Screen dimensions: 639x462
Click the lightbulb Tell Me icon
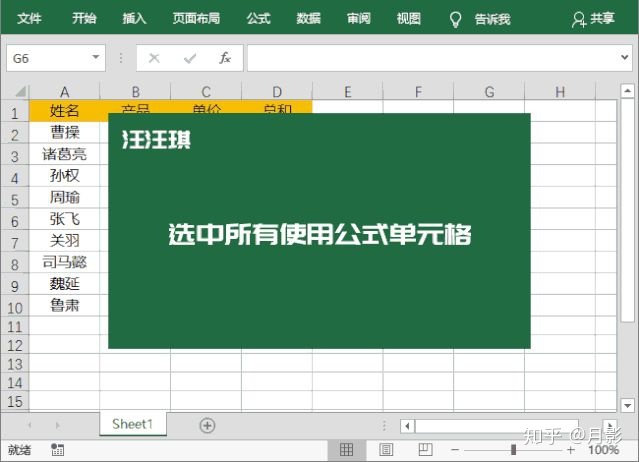coord(455,19)
